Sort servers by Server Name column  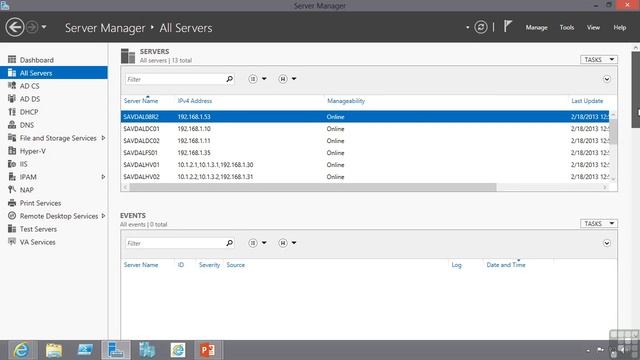coord(141,101)
